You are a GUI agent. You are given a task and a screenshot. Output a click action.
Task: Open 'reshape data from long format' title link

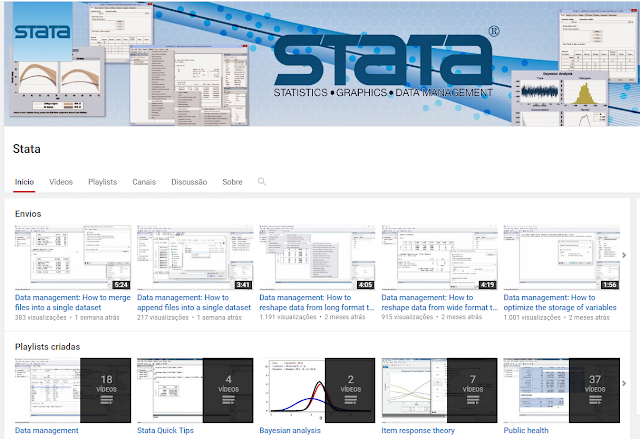317,302
